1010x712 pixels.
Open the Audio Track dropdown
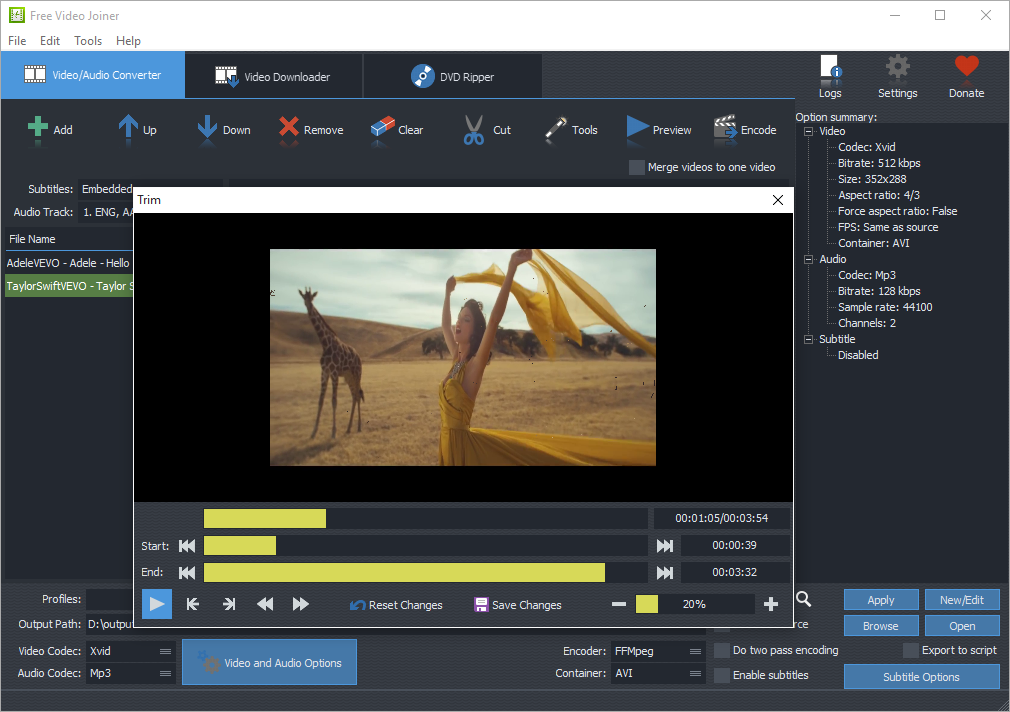tap(106, 212)
